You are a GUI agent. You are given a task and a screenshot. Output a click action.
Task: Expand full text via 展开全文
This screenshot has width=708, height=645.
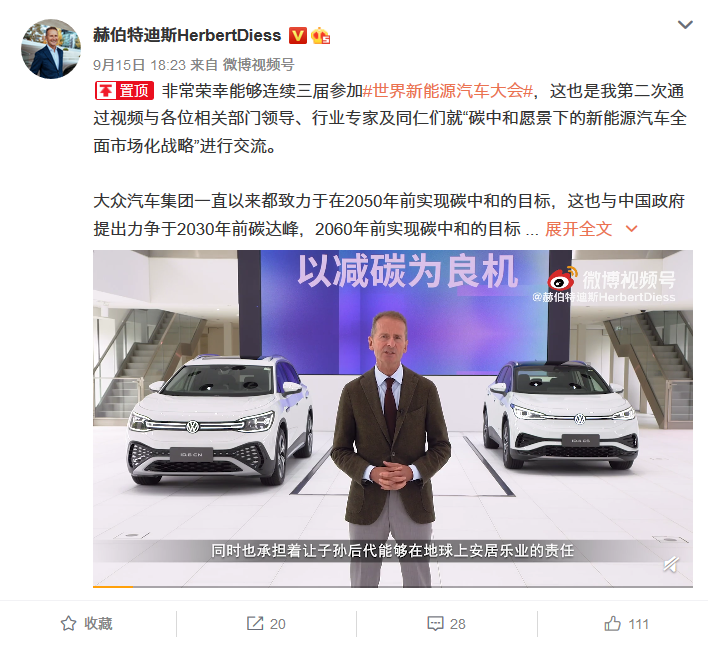click(578, 229)
